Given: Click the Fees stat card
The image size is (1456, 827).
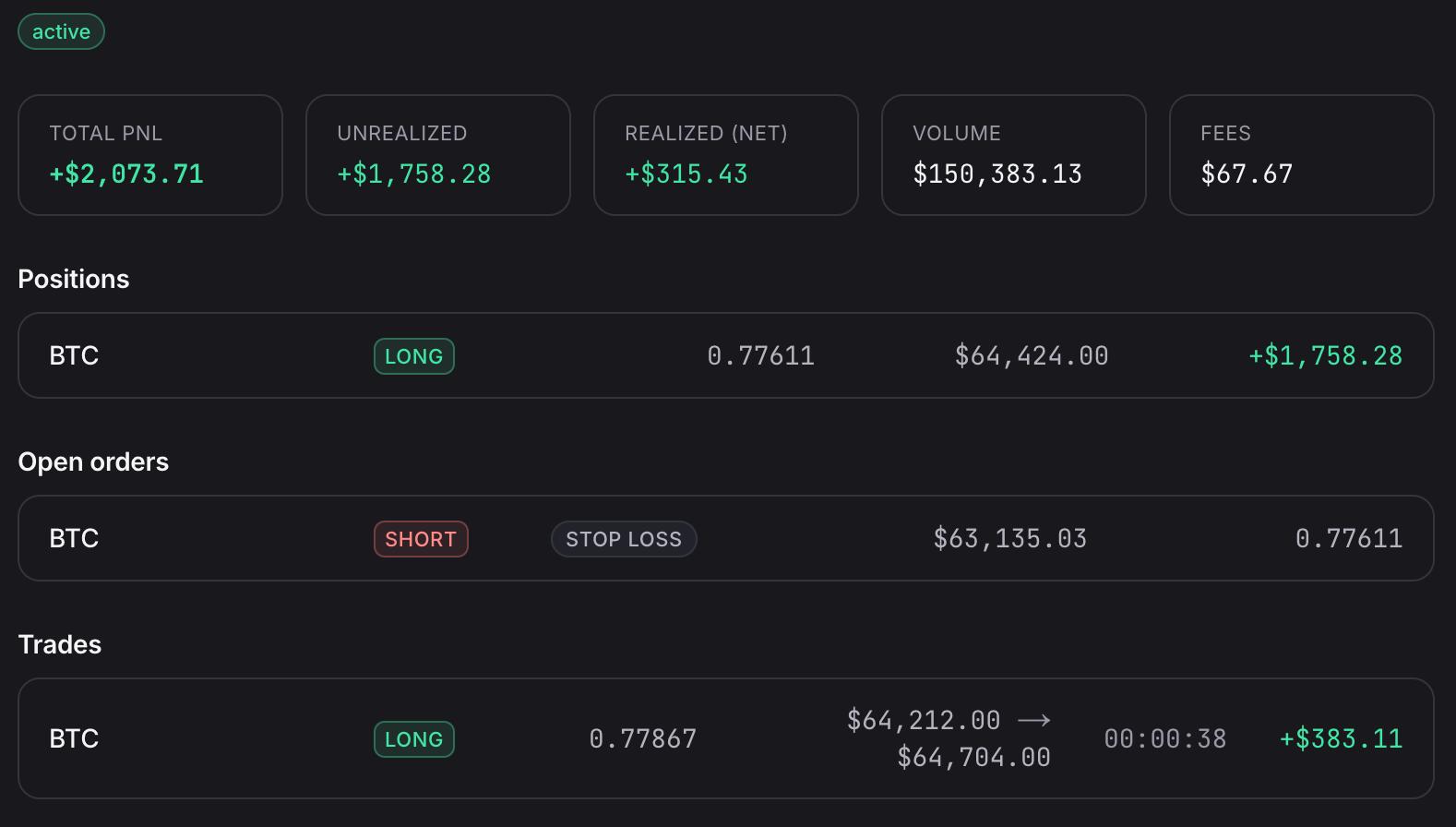Looking at the screenshot, I should tap(1302, 155).
